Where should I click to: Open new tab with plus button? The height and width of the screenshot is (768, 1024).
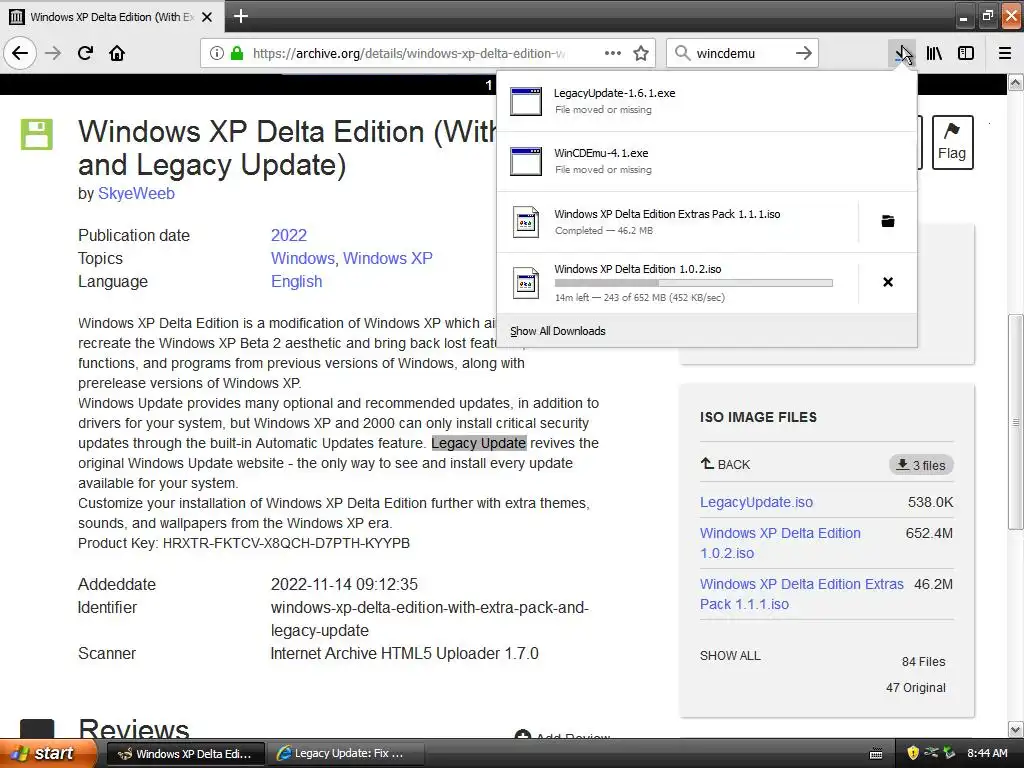click(x=240, y=16)
